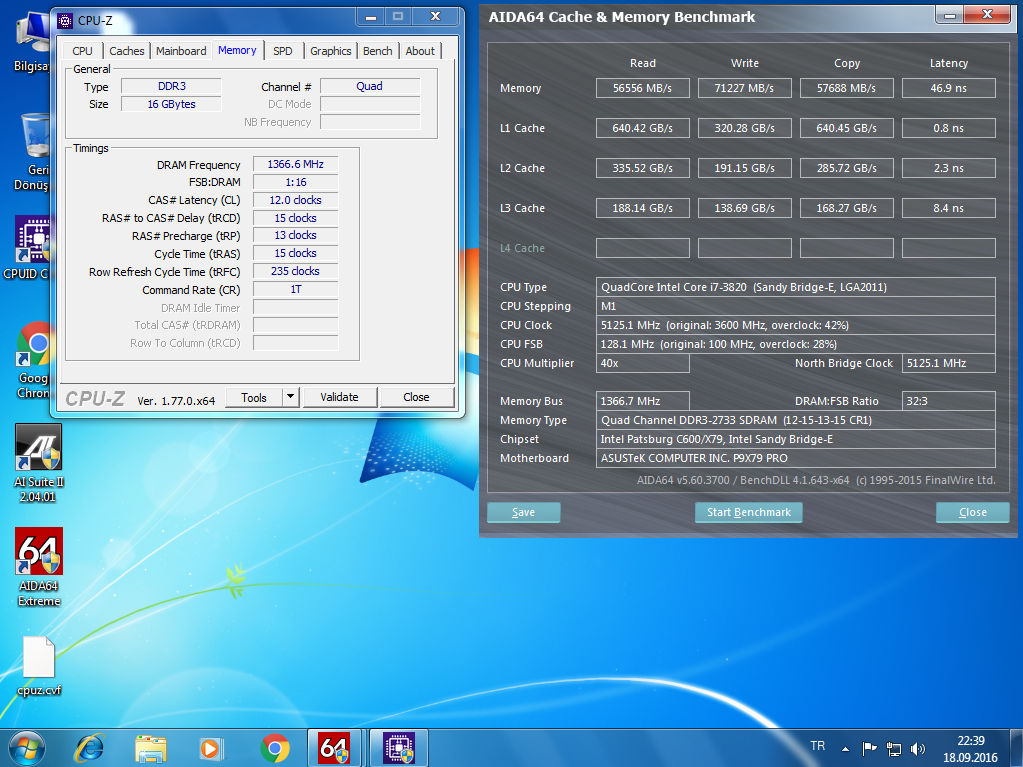Click the TR input language indicator
The height and width of the screenshot is (767, 1023).
817,746
